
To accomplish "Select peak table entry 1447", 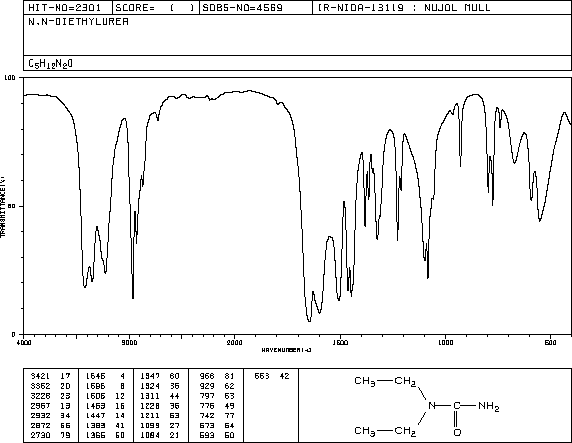I will click(x=96, y=416).
